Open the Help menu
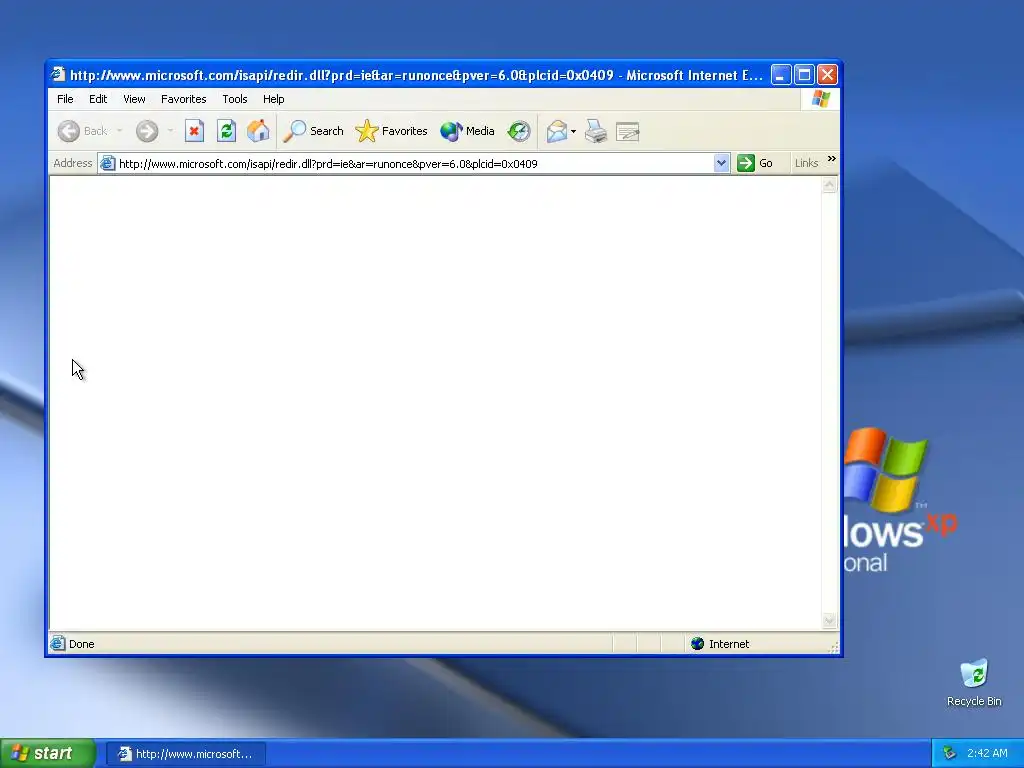This screenshot has width=1024, height=768. pos(274,99)
